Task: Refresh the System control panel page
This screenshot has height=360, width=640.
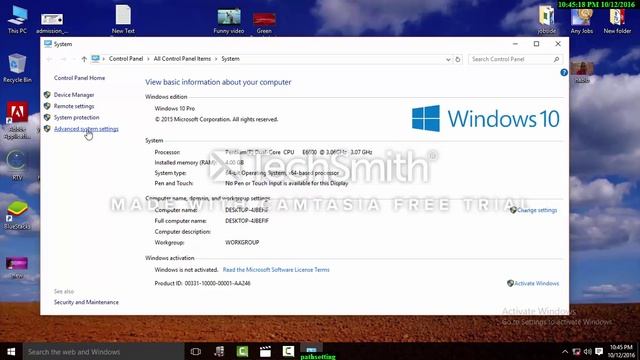Action: coord(458,59)
